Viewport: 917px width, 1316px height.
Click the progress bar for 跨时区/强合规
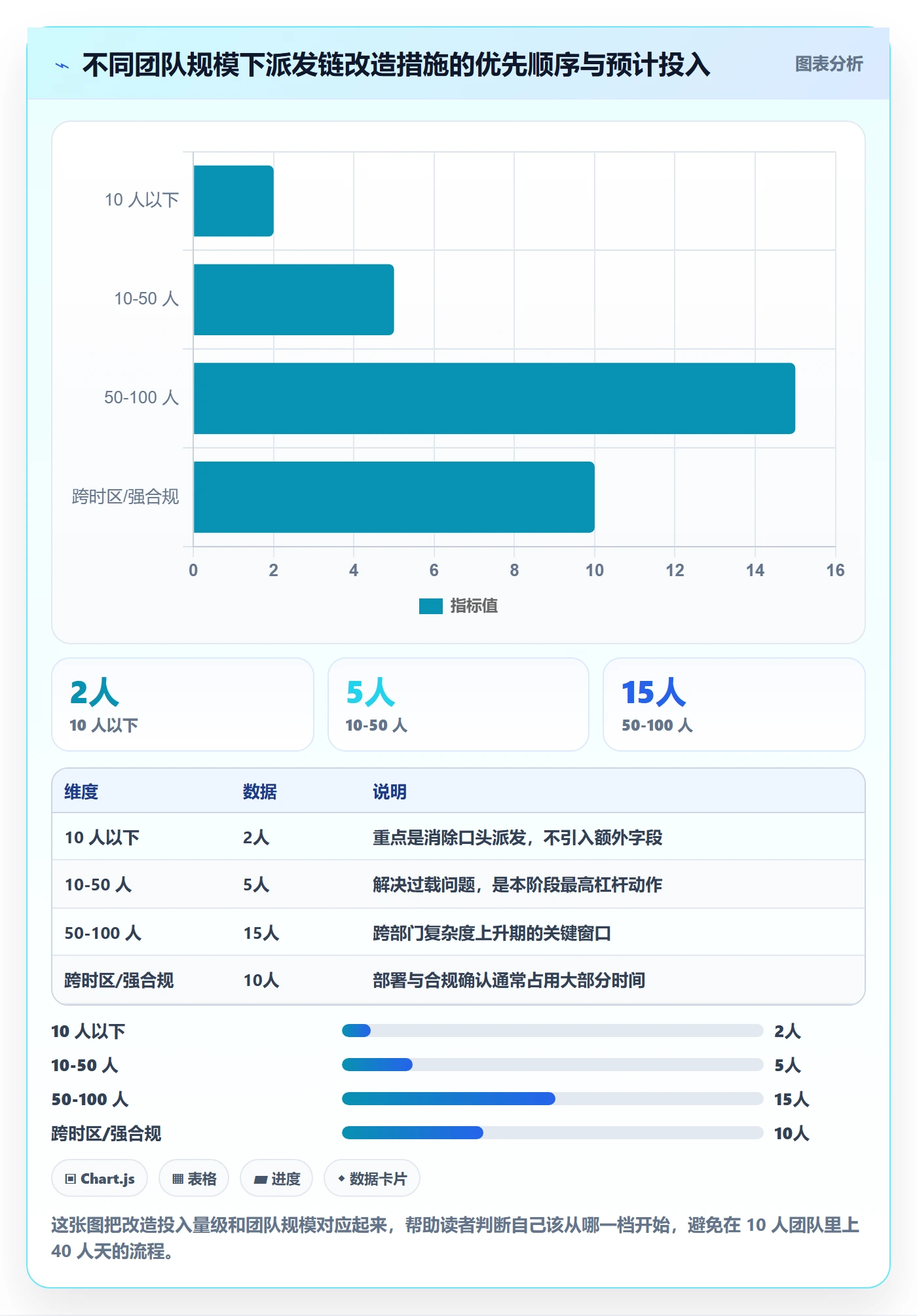552,1133
